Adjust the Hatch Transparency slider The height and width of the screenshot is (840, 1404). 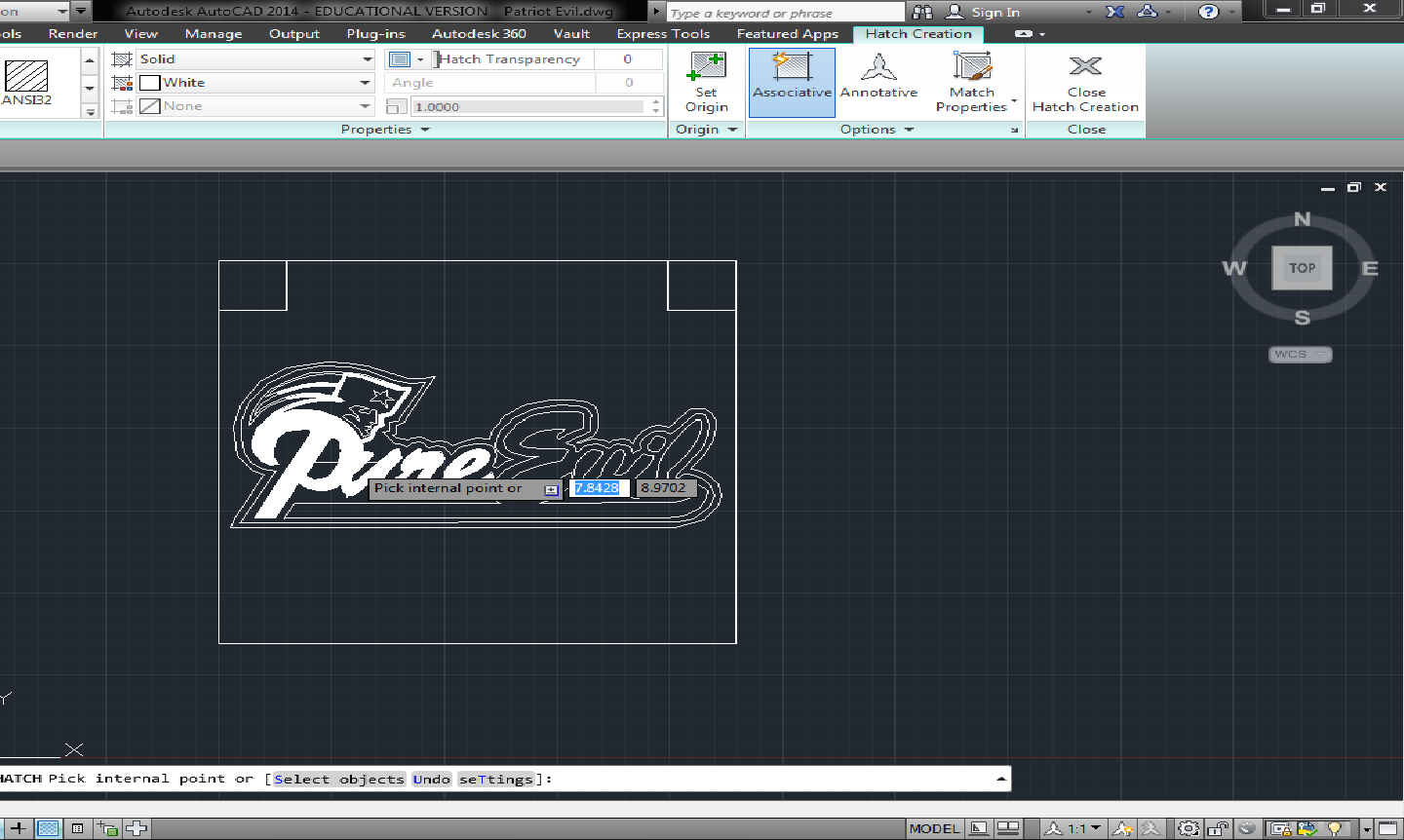pos(512,59)
